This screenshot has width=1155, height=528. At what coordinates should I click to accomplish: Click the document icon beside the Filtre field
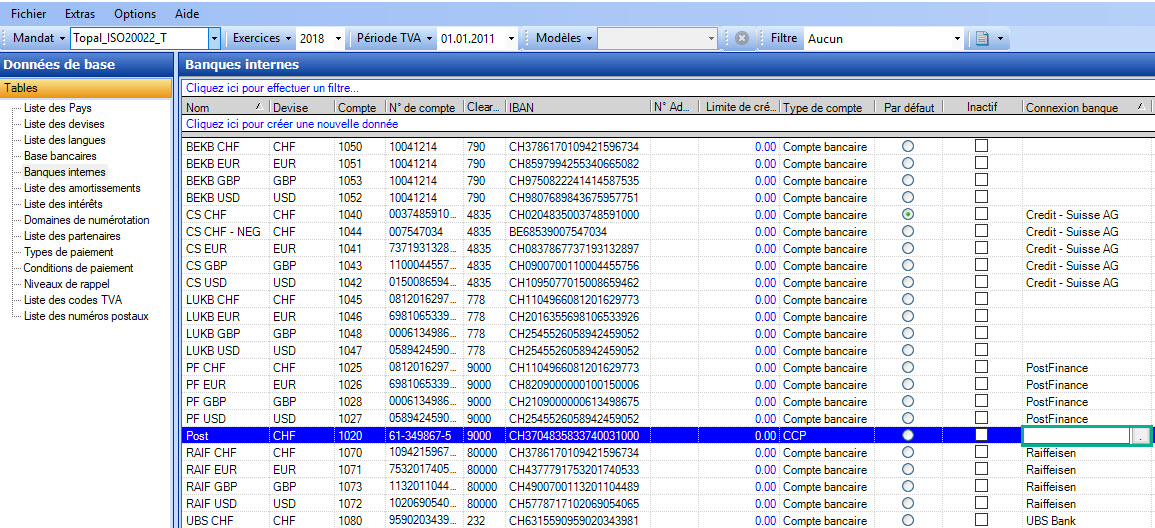982,39
